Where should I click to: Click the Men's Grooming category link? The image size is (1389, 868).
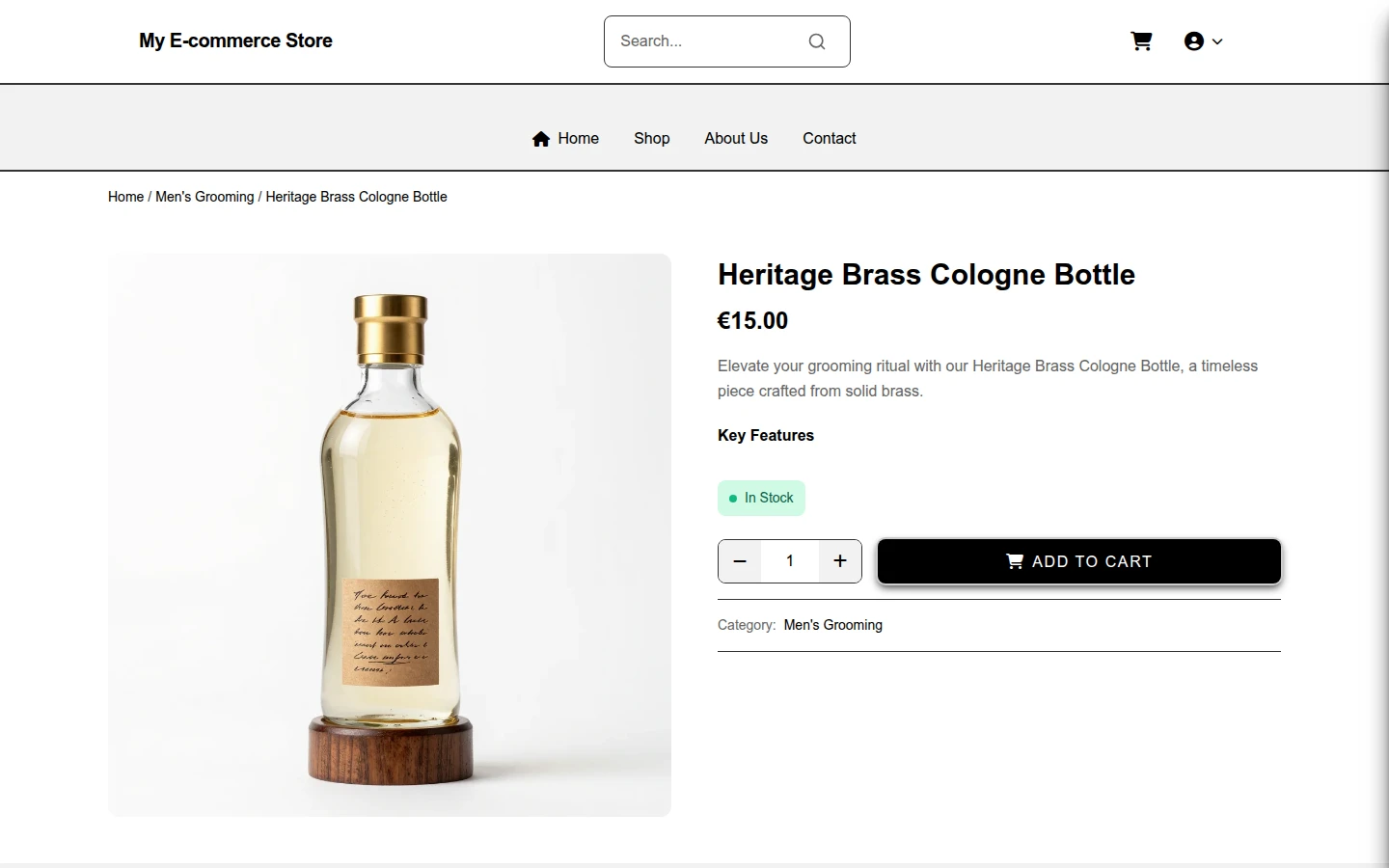[x=833, y=625]
